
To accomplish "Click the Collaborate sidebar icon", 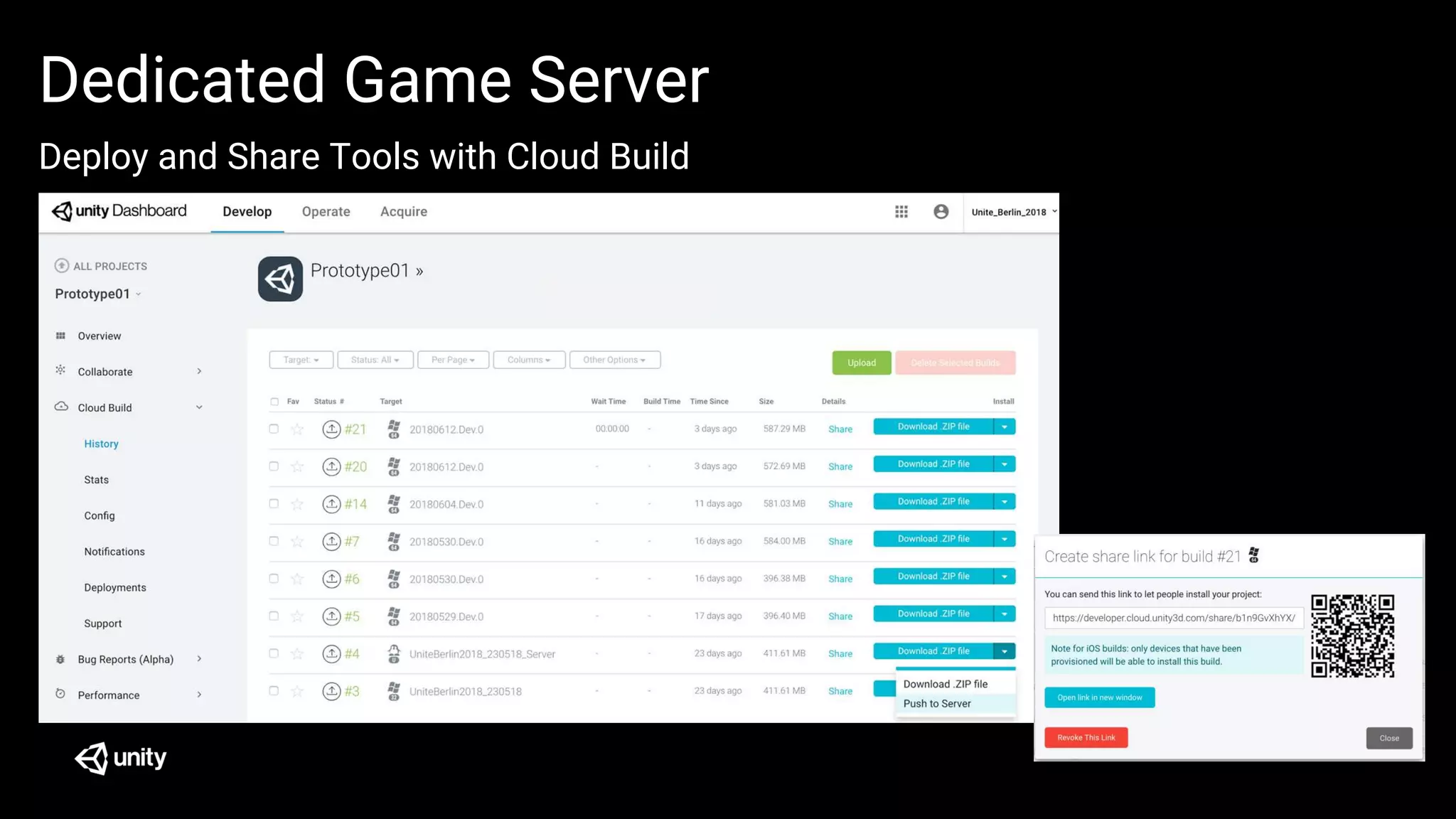I will pos(60,370).
